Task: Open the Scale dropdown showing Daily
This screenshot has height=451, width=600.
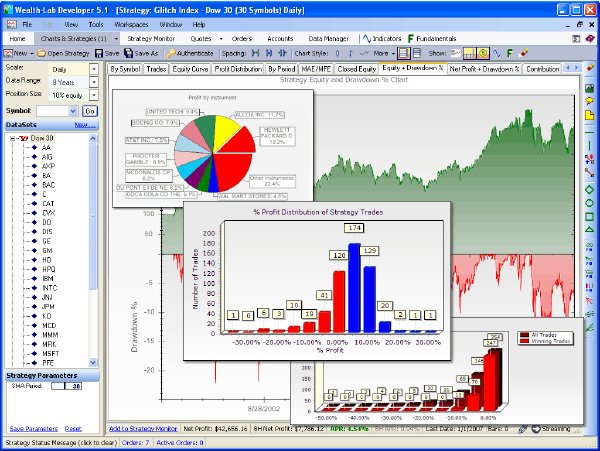Action: tap(94, 69)
